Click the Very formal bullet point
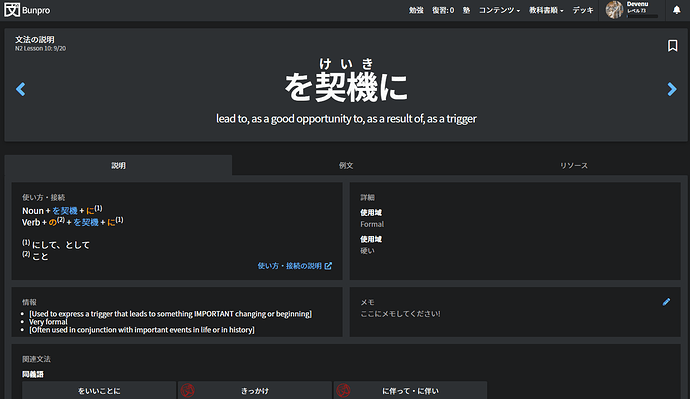 (x=48, y=322)
